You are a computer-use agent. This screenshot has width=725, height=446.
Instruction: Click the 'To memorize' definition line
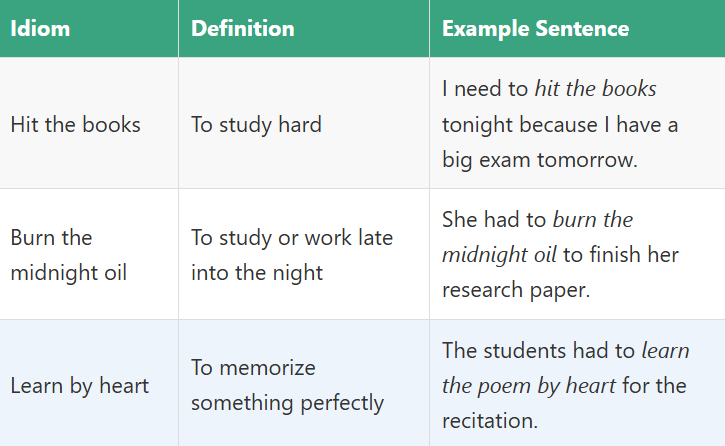(x=253, y=368)
